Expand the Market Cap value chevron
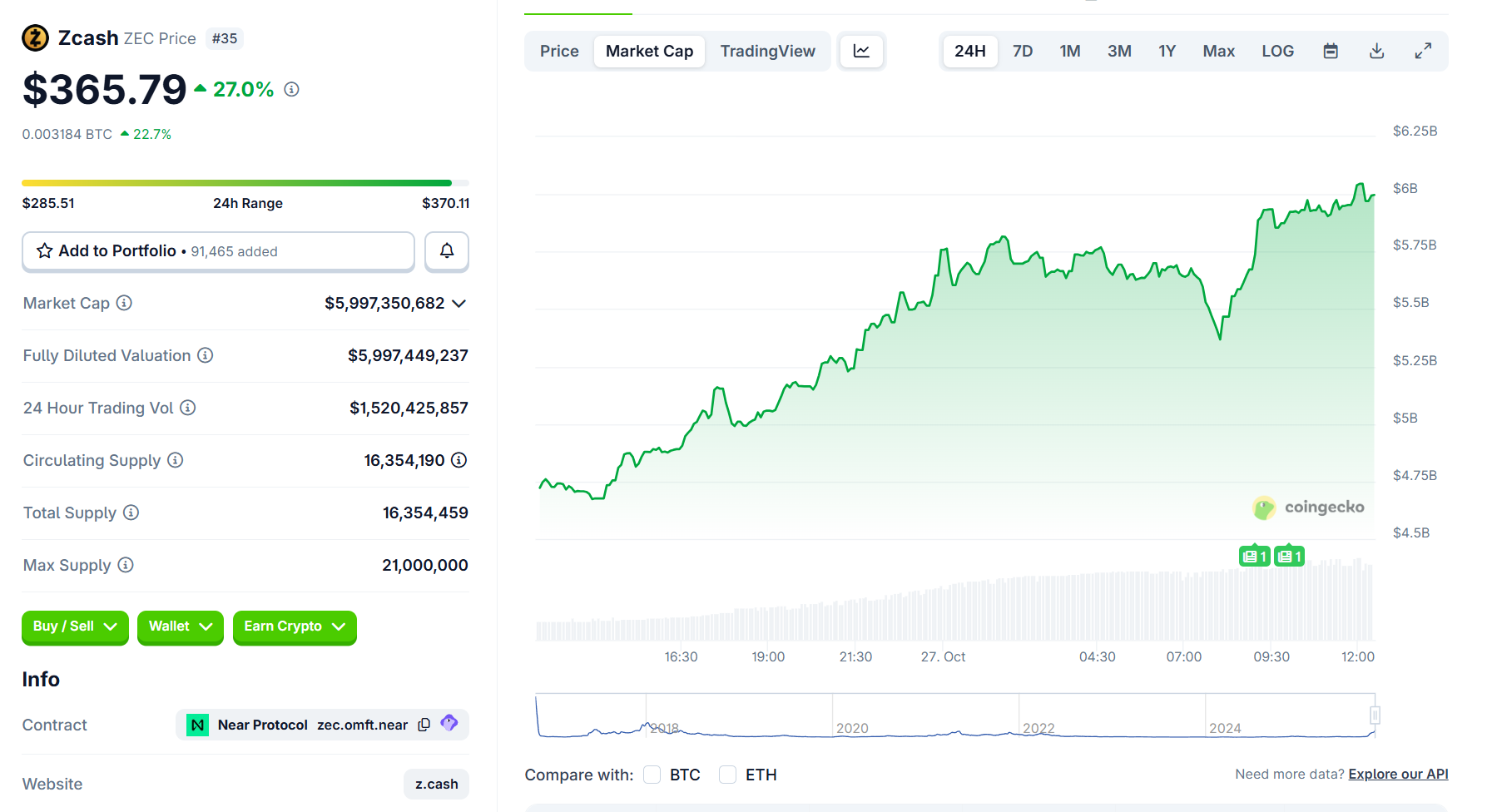Image resolution: width=1487 pixels, height=812 pixels. point(458,304)
